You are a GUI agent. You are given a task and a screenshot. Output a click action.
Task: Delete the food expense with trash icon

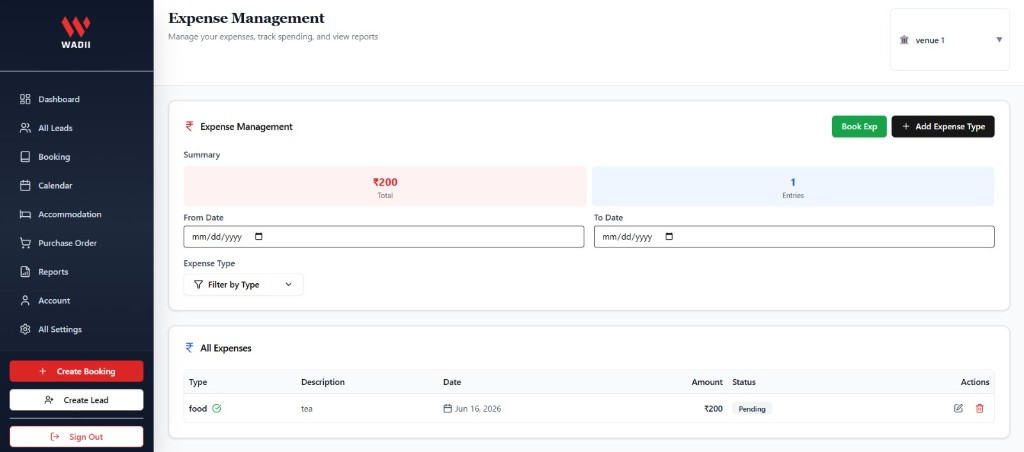979,408
